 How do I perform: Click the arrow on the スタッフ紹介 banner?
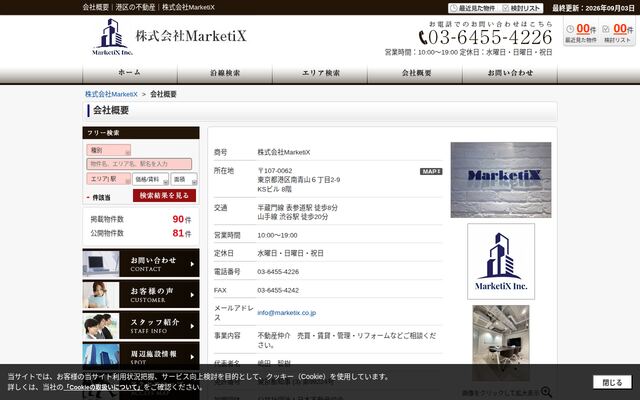pyautogui.click(x=192, y=326)
